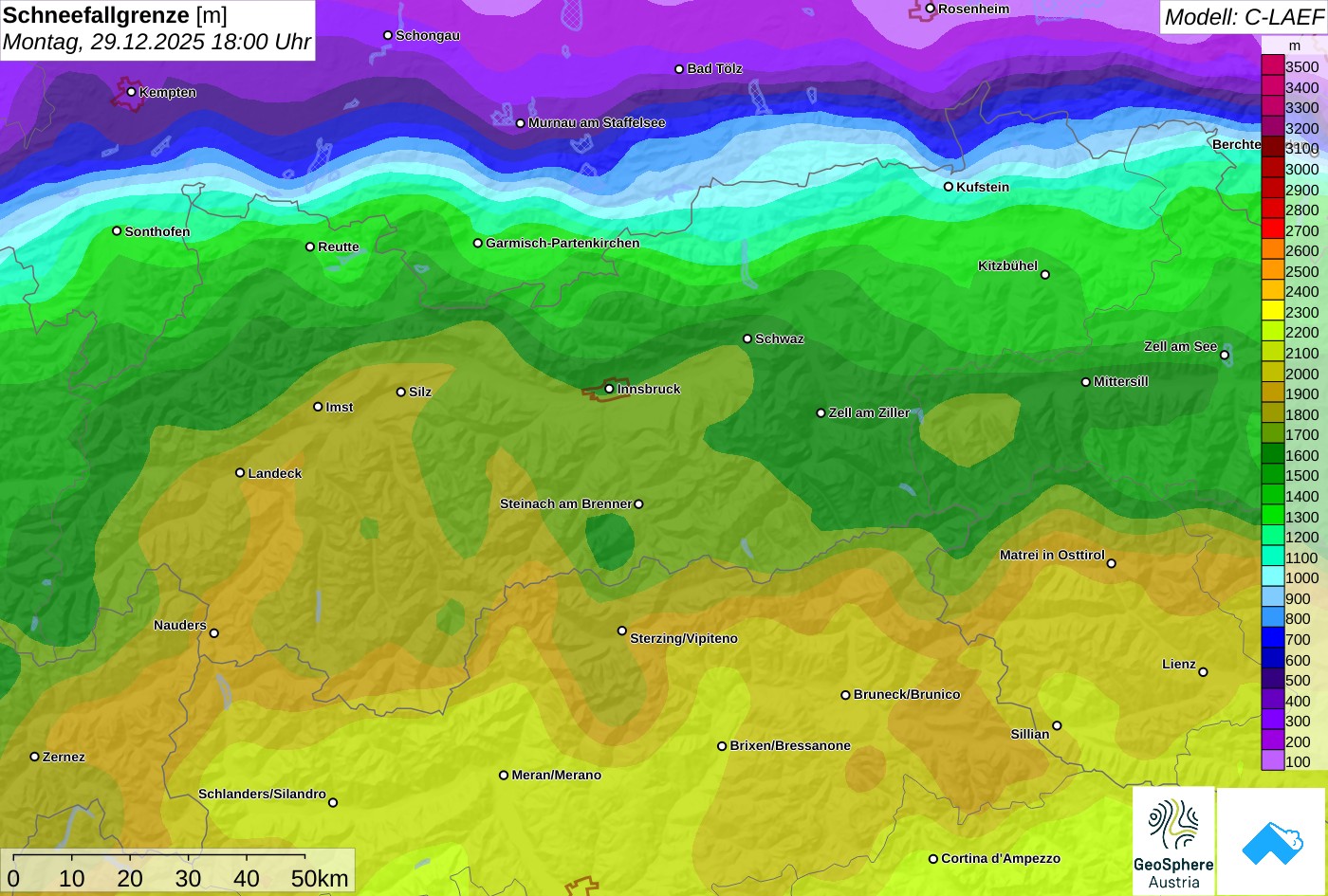Click the blue cloud app logo
The image size is (1328, 896).
[1272, 841]
